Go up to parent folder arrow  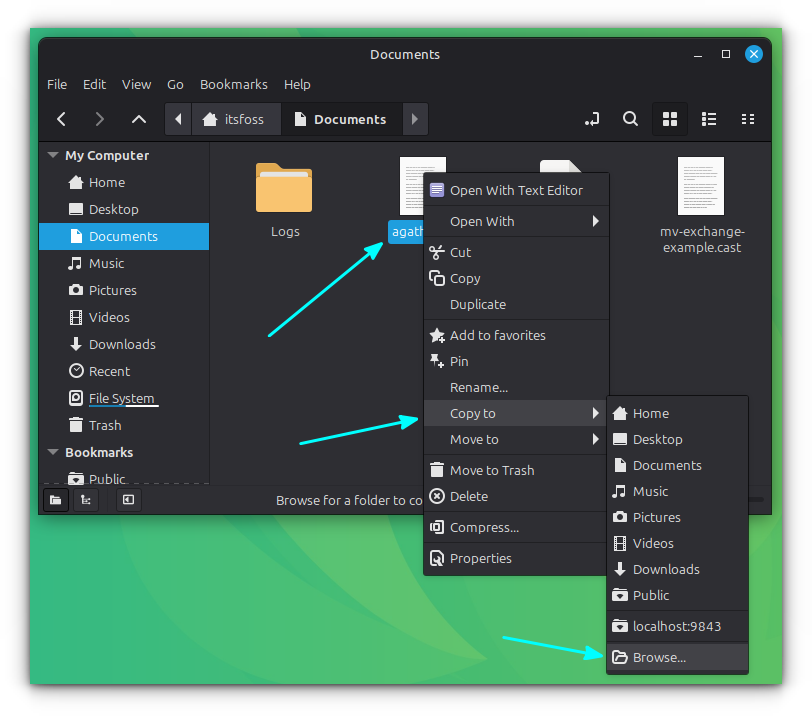139,119
